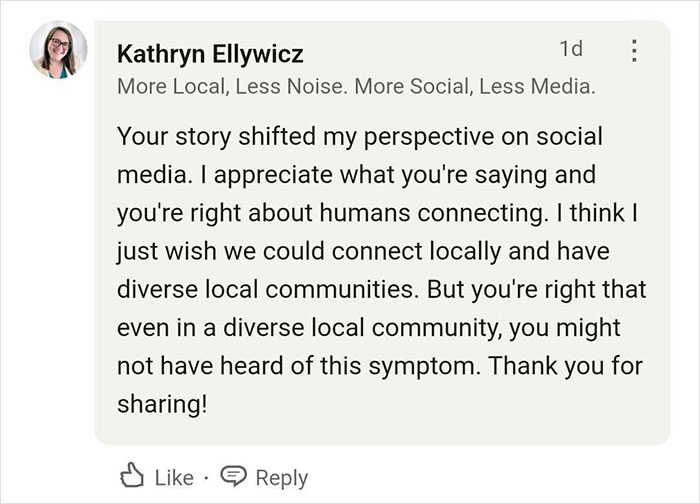Image resolution: width=700 pixels, height=504 pixels.
Task: Click the 'humans connecting' phrase in the comment
Action: click(x=442, y=212)
